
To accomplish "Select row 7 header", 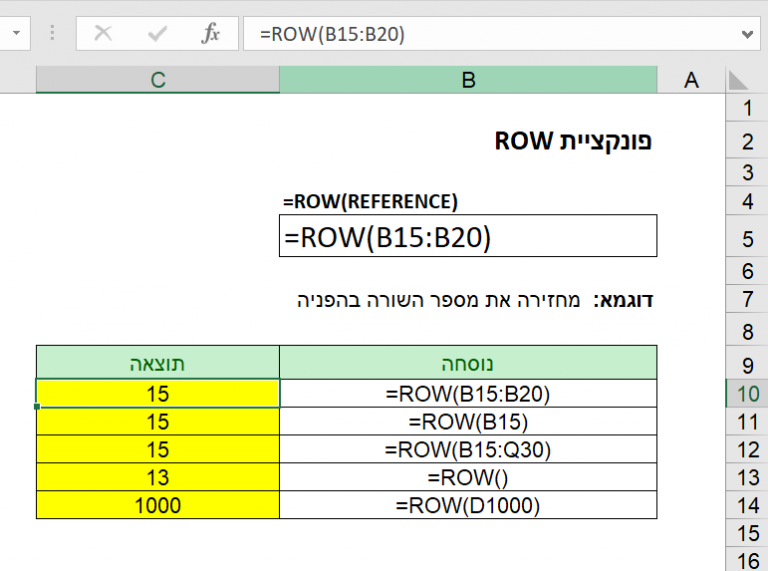I will point(747,299).
